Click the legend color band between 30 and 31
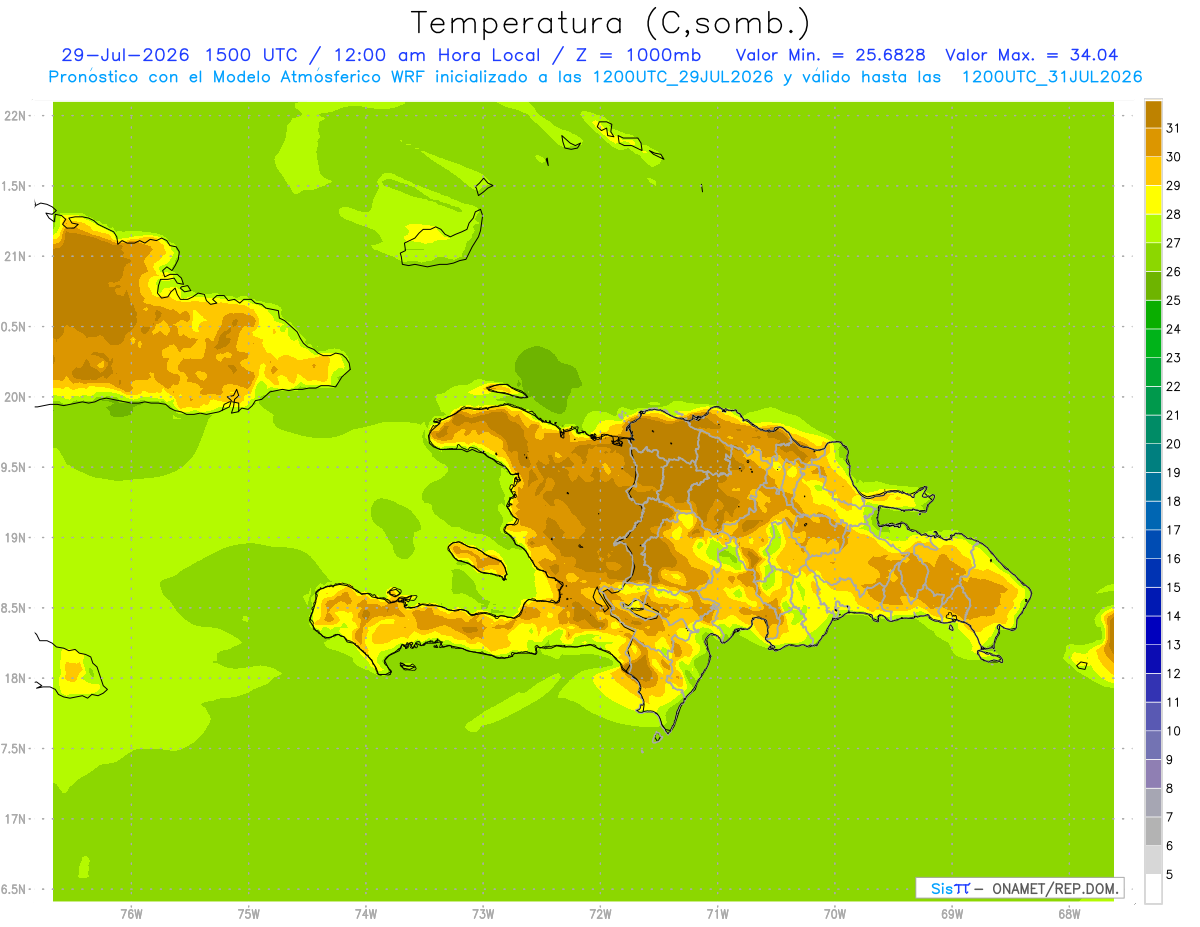The height and width of the screenshot is (927, 1200). (x=1153, y=142)
